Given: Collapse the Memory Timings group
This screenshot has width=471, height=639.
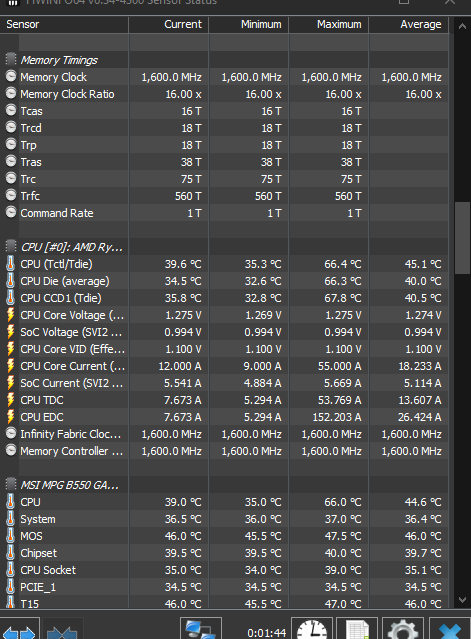Looking at the screenshot, I should [11, 59].
